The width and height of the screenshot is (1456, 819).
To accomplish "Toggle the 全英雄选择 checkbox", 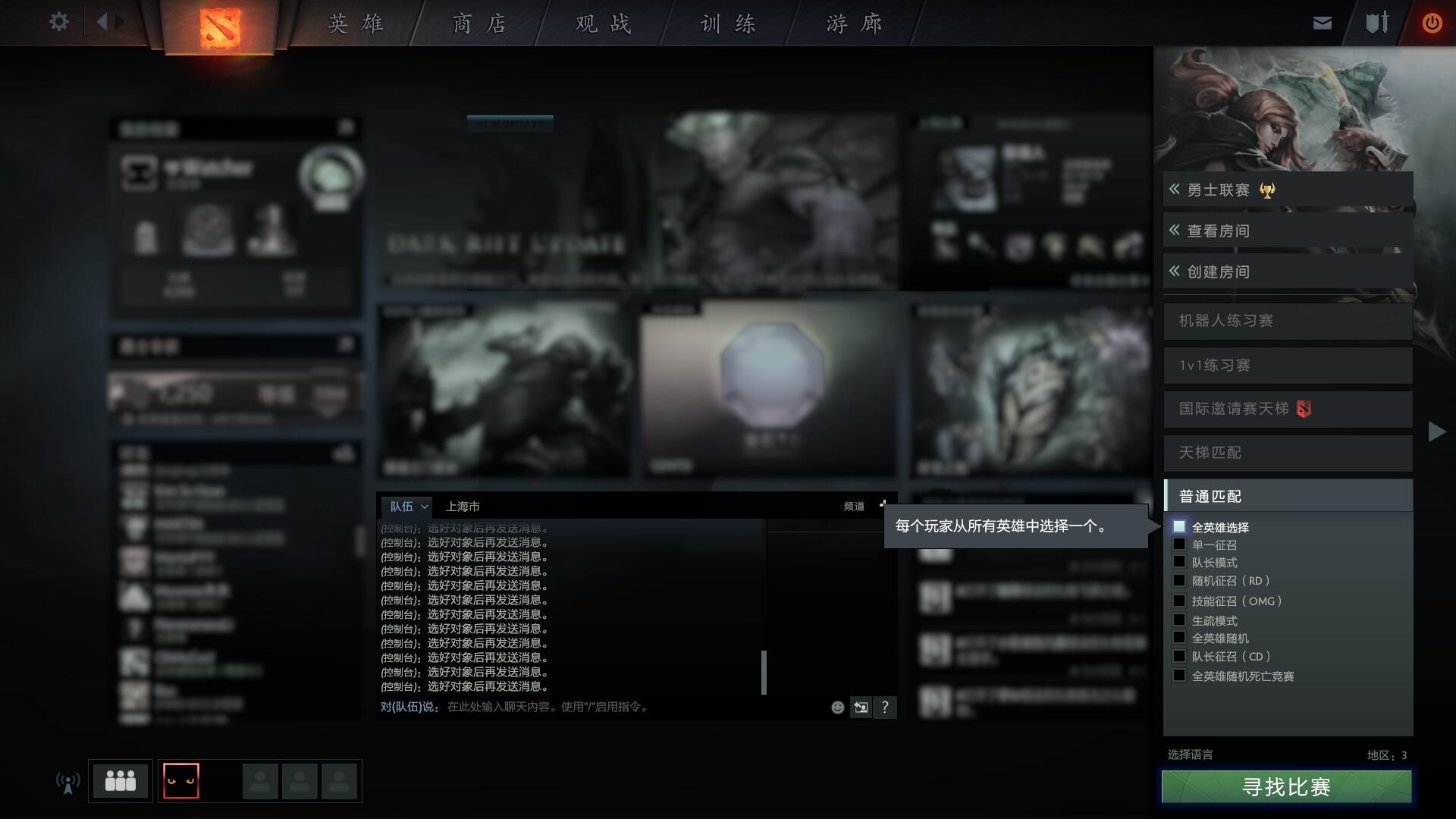I will [1179, 526].
